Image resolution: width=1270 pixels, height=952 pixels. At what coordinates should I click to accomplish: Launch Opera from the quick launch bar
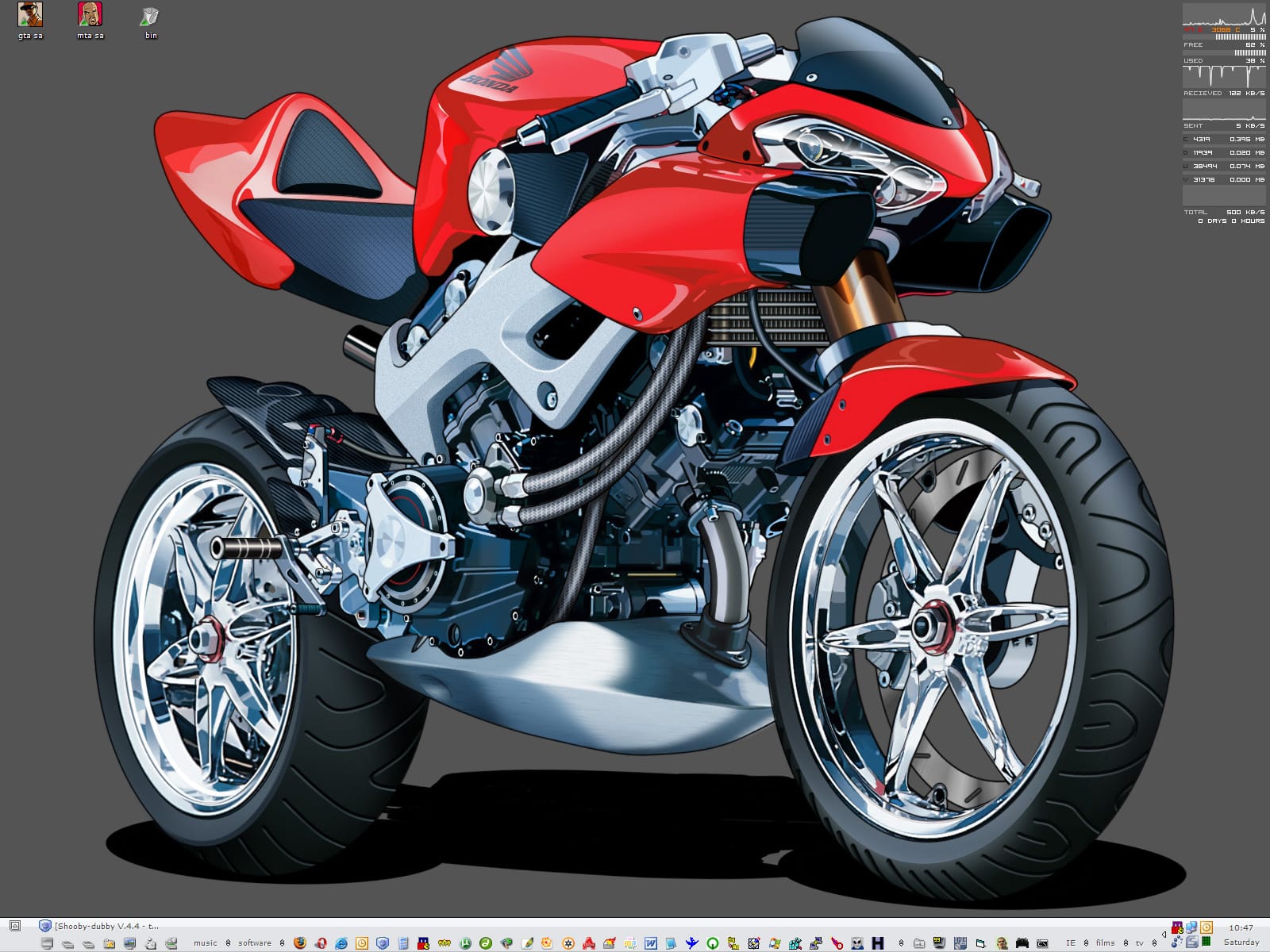[x=321, y=943]
